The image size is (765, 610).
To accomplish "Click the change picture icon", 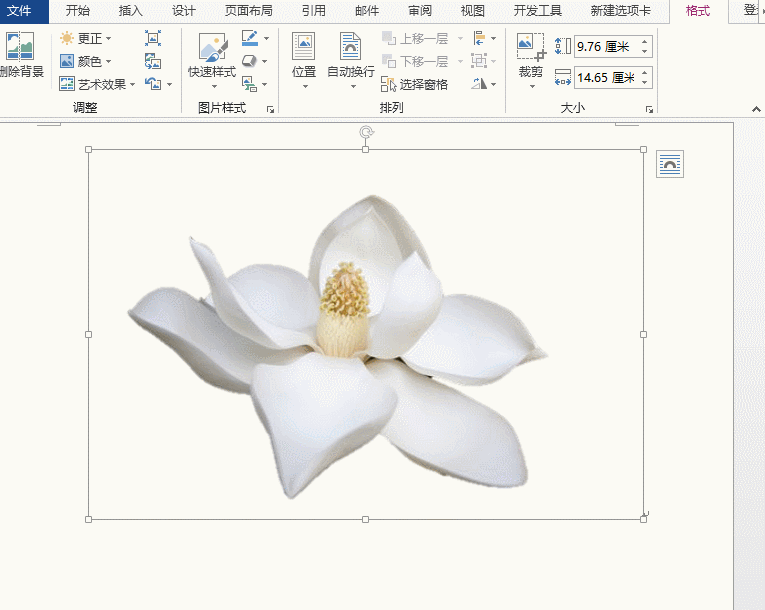I will 153,61.
